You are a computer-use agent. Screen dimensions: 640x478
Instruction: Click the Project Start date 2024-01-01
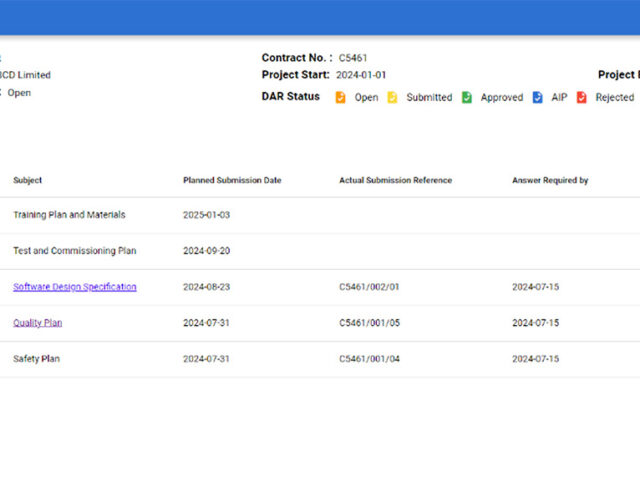(x=361, y=75)
